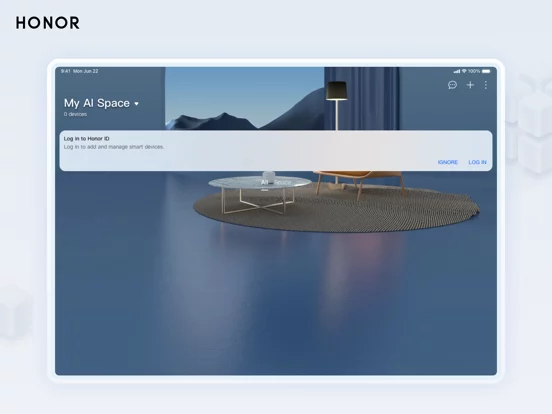Expand the My AI Space dropdown arrow
Viewport: 552px width, 414px height.
point(137,104)
